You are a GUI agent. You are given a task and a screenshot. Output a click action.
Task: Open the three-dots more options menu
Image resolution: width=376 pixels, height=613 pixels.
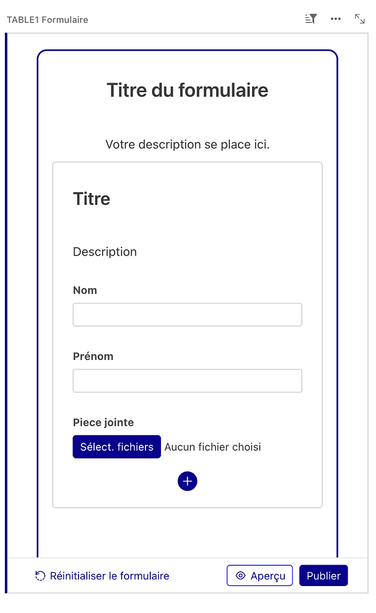[x=335, y=19]
